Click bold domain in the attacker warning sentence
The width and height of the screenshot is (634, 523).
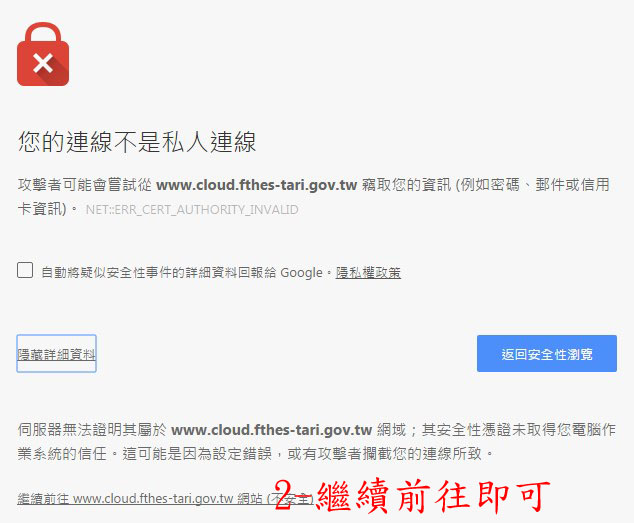tap(256, 185)
